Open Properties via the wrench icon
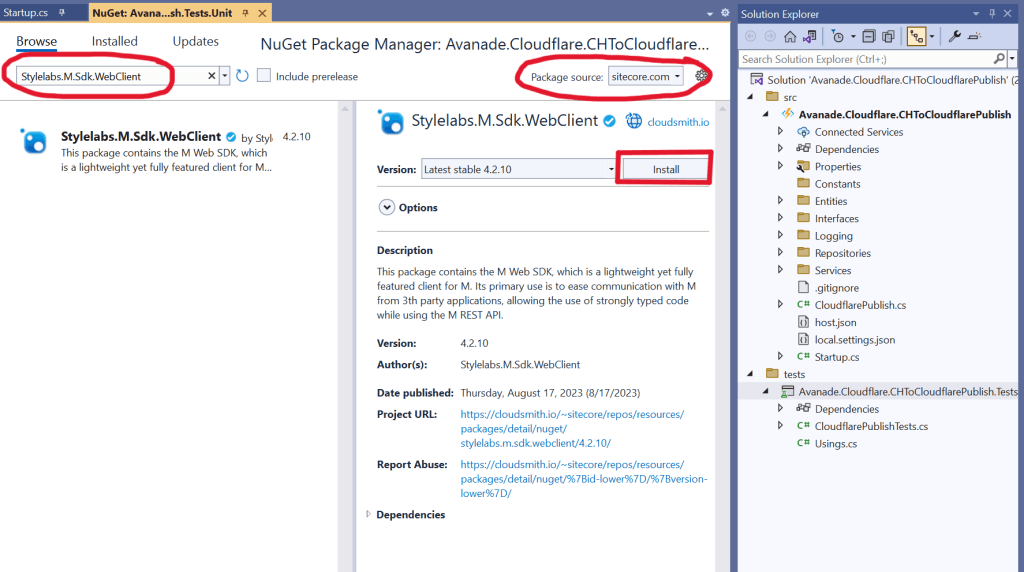Screen dimensions: 1024x572 [x=954, y=36]
